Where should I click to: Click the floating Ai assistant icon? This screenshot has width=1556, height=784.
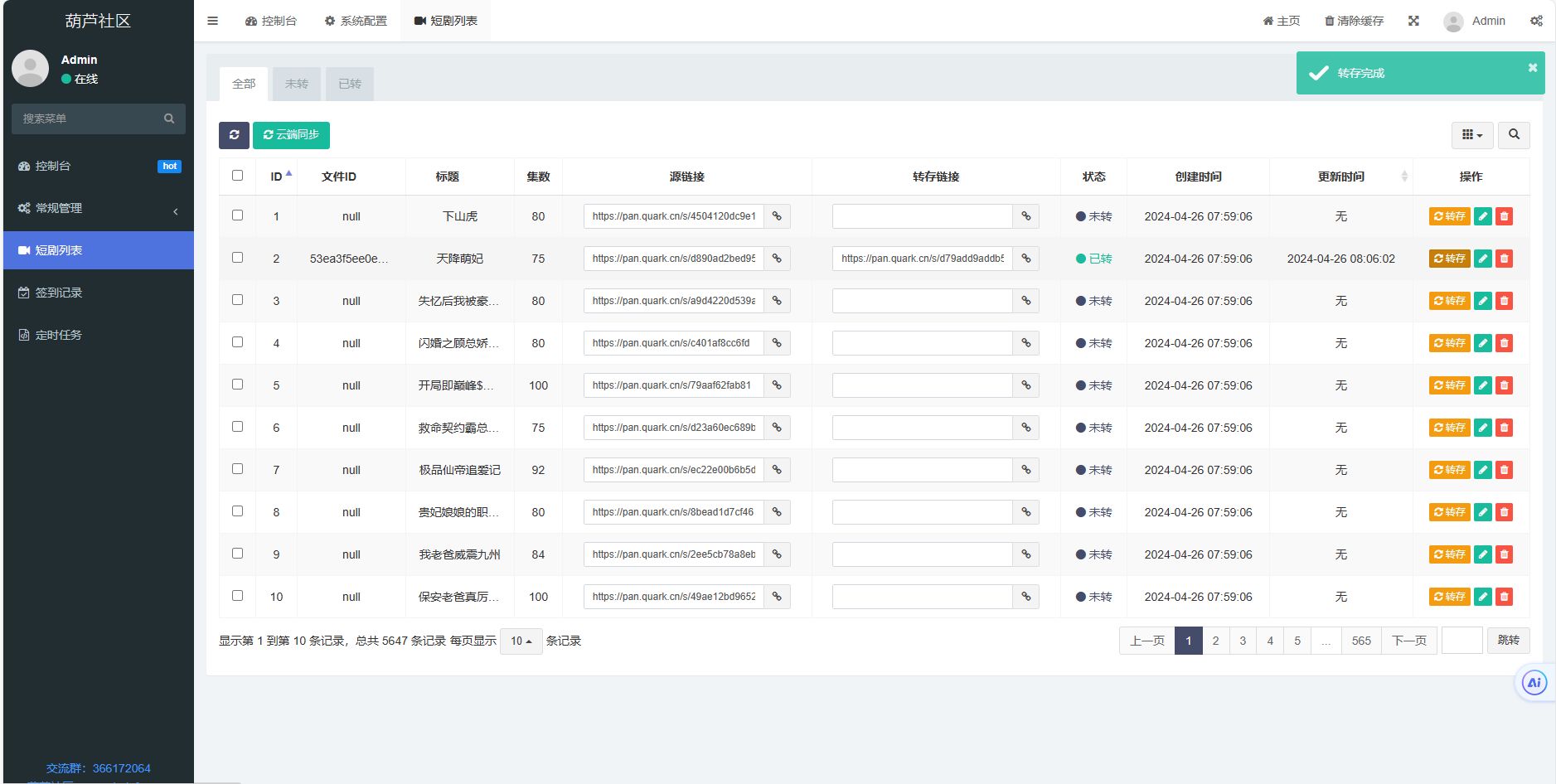1534,683
